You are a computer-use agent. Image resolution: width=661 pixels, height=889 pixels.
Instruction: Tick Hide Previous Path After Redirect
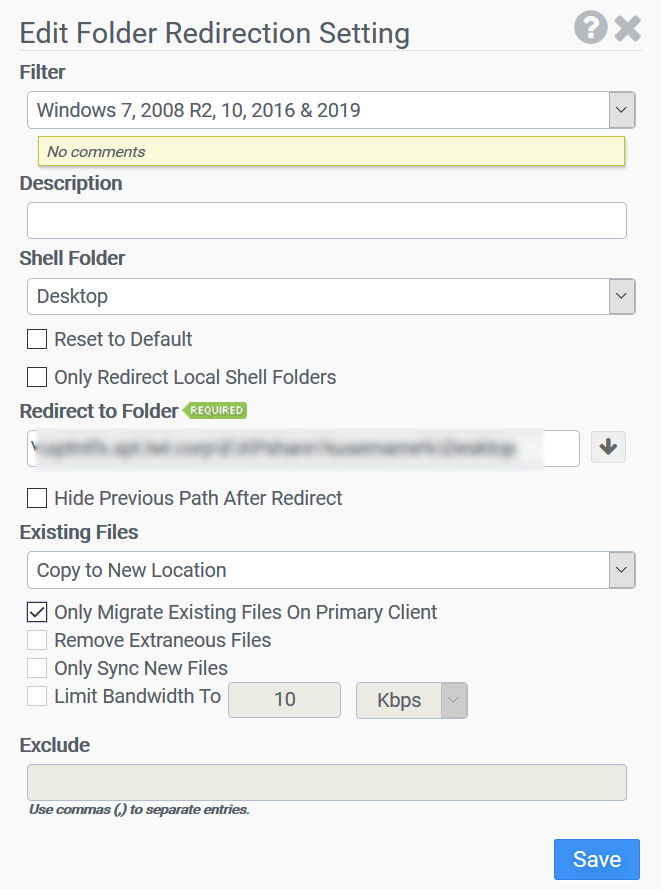[37, 498]
